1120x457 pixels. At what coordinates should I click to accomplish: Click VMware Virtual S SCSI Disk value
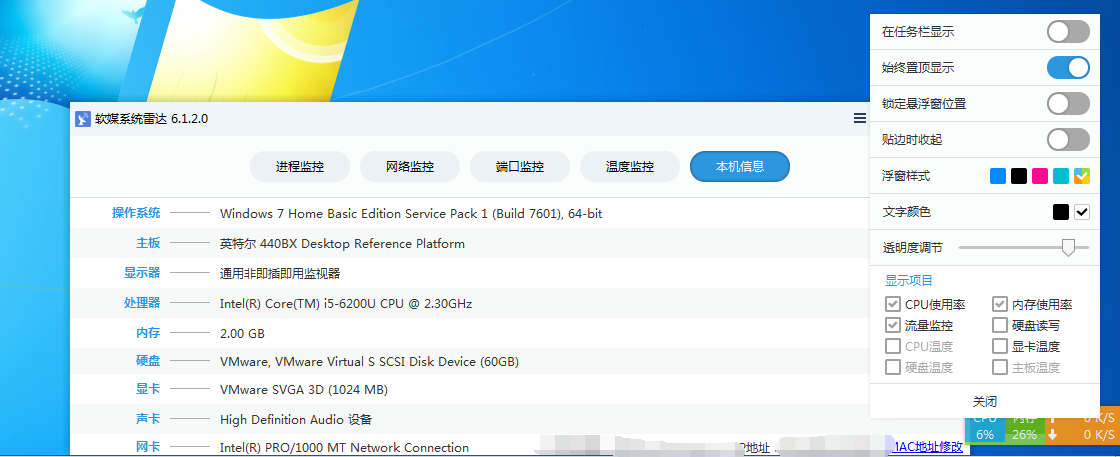tap(369, 362)
